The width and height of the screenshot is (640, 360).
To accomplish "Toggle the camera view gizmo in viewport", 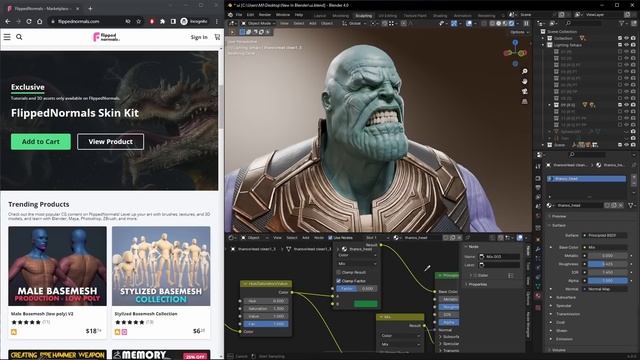I will point(524,91).
